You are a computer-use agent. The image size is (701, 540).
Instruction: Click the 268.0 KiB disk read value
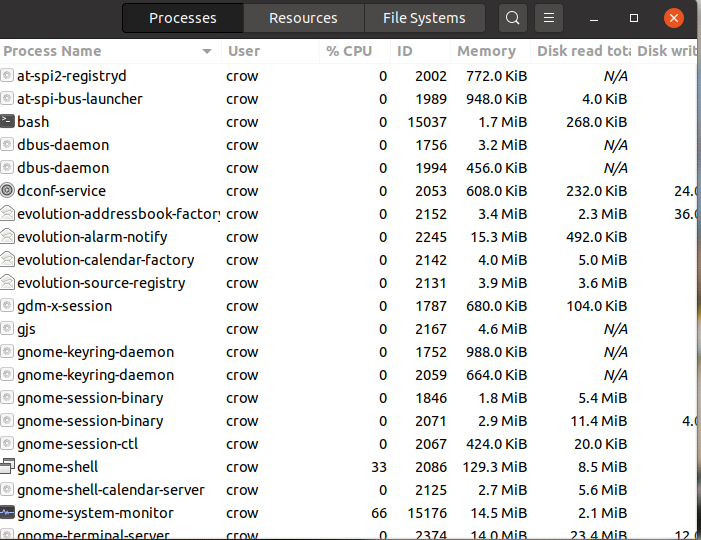[x=596, y=122]
